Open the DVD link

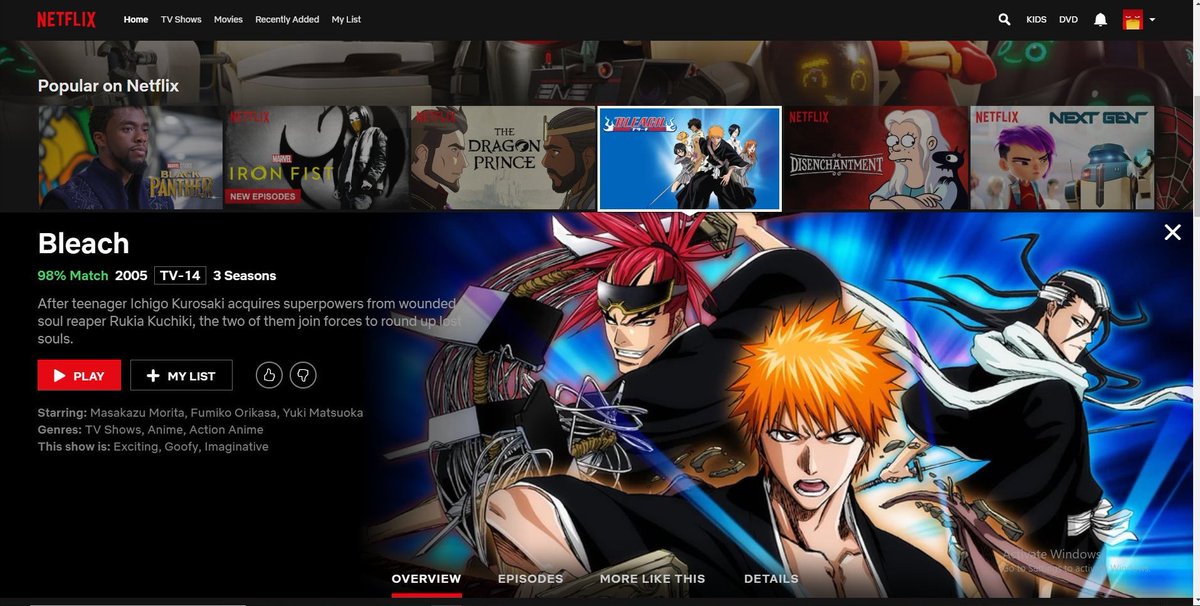(x=1068, y=19)
